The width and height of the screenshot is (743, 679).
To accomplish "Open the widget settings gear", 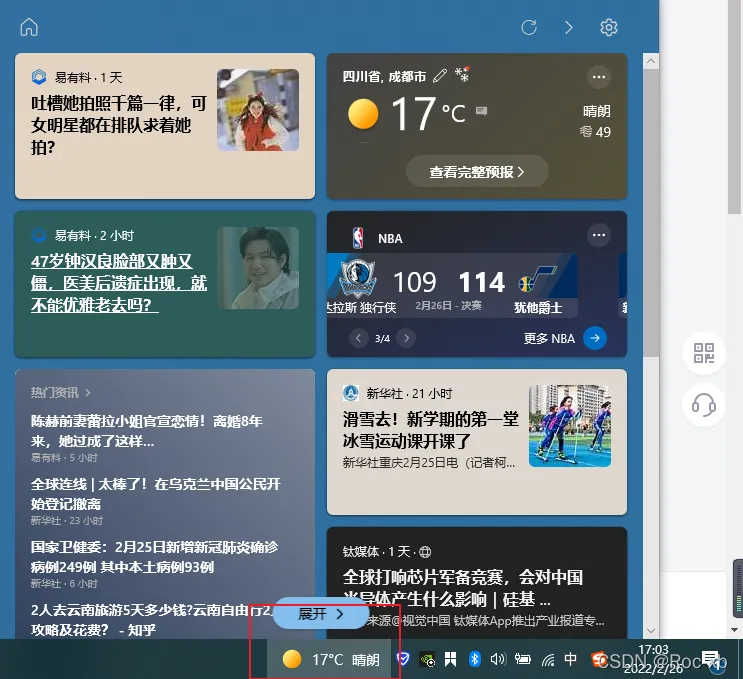I will click(x=608, y=27).
